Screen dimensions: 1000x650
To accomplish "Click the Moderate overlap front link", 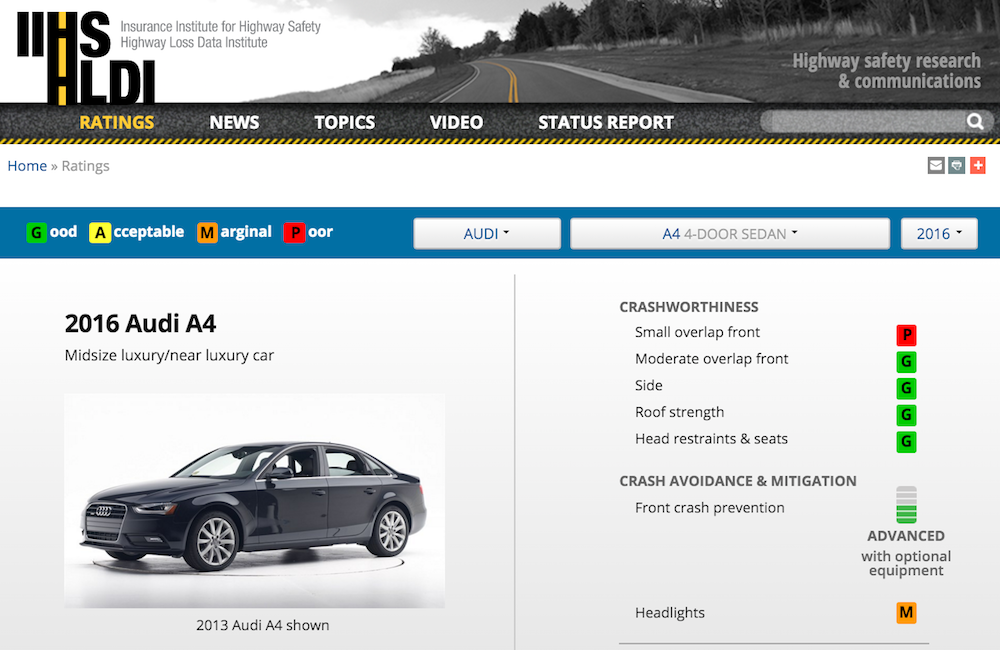I will pos(712,359).
